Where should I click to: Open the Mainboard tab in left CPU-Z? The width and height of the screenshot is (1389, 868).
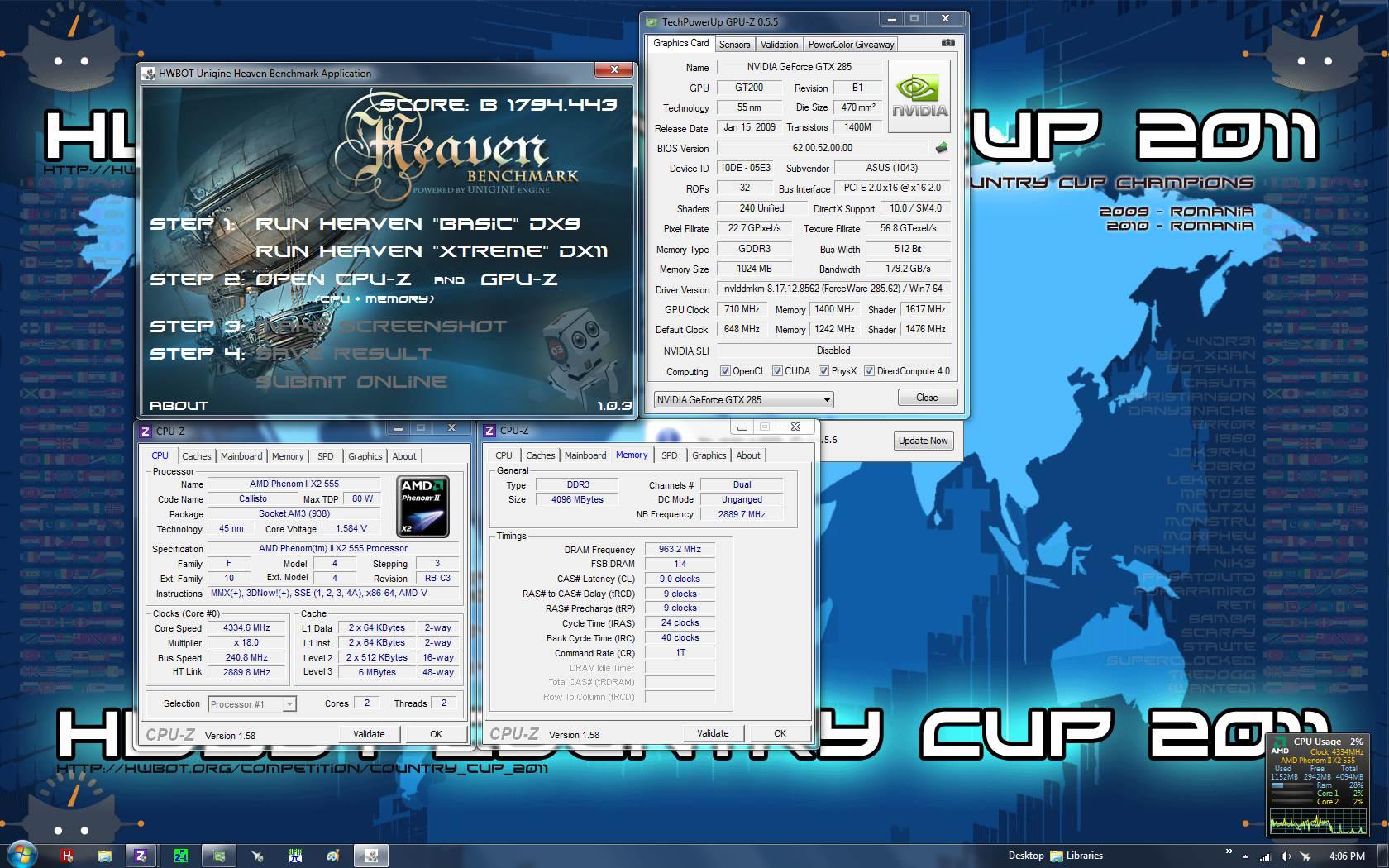[x=241, y=456]
